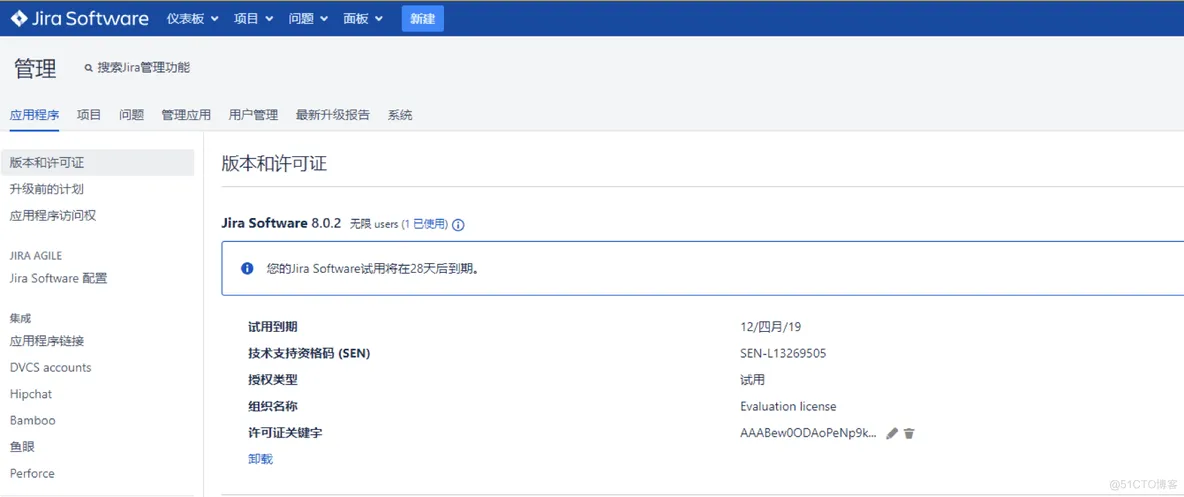Screen dimensions: 1184x497
Task: Click the 1 已使用 users link
Action: (x=426, y=224)
